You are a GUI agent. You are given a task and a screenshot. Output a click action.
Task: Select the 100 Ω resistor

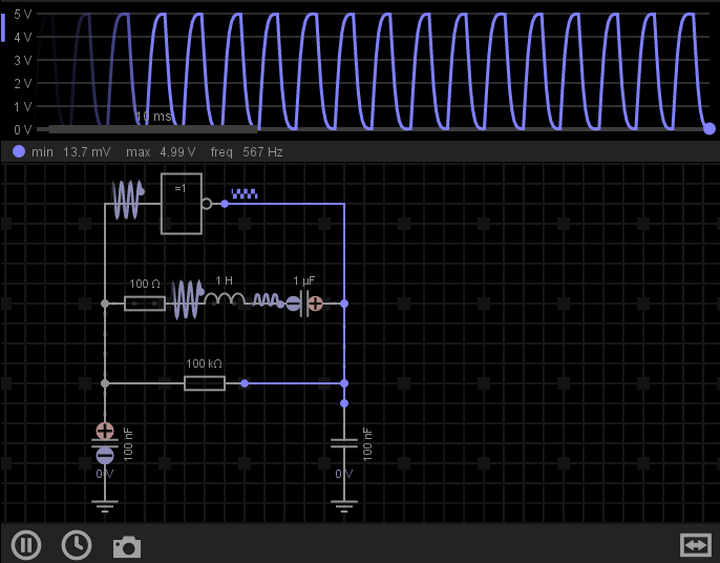tap(145, 303)
